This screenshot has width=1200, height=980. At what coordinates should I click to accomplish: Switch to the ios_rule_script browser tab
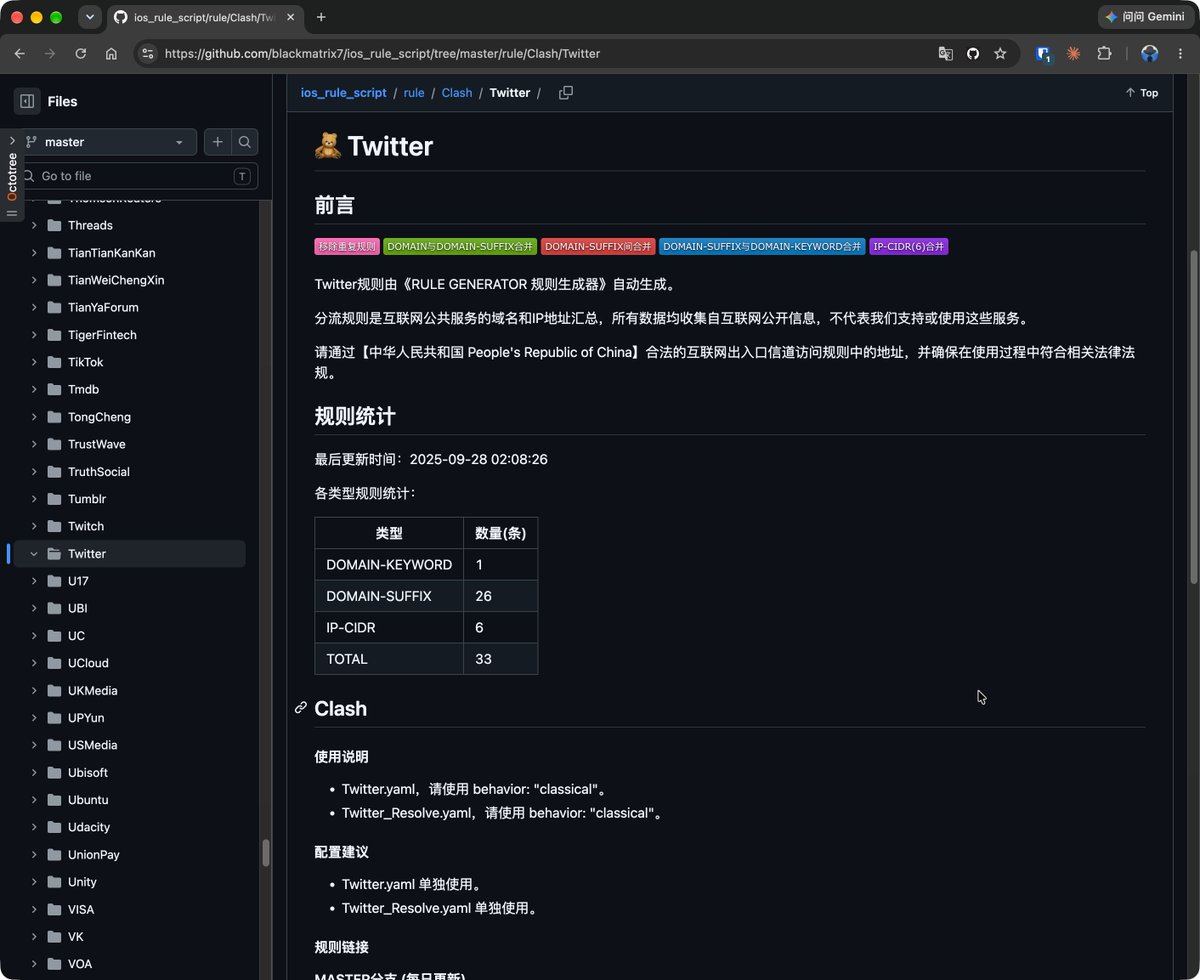click(x=205, y=17)
